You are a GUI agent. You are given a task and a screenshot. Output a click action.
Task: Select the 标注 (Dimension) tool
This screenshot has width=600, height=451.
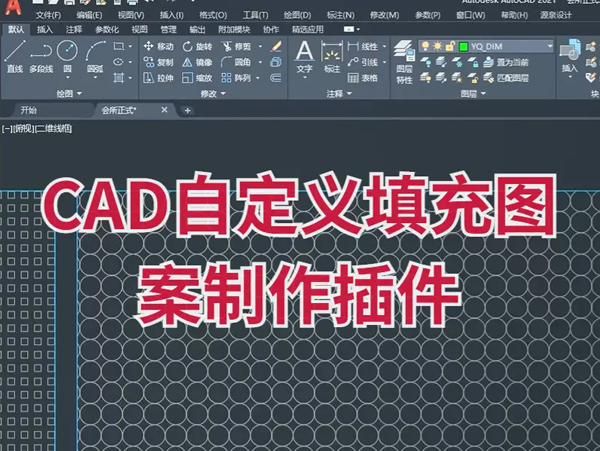point(332,57)
